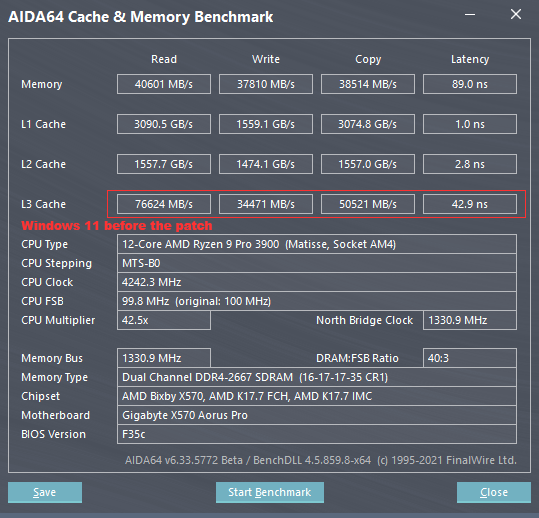Click the L1 Cache Read cell 3090.5 GB/s
Viewport: 539px width, 518px height.
[x=164, y=124]
